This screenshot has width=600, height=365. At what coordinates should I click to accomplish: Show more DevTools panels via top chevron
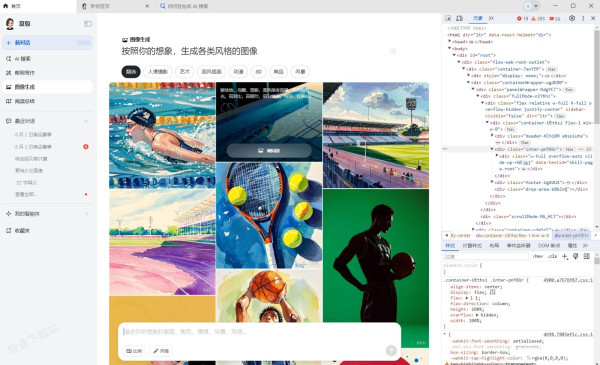point(491,18)
